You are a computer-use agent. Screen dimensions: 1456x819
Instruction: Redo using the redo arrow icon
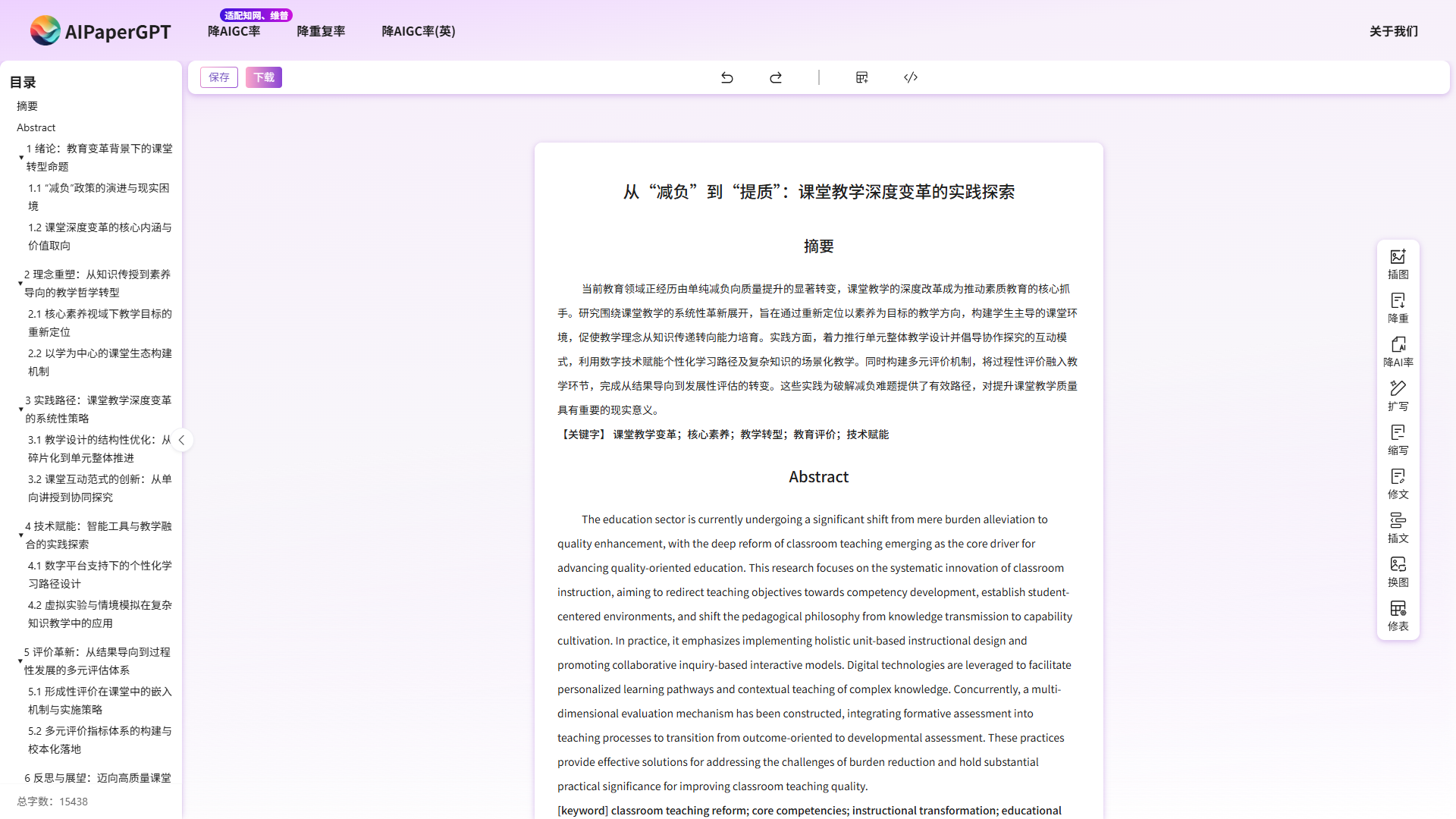(776, 77)
